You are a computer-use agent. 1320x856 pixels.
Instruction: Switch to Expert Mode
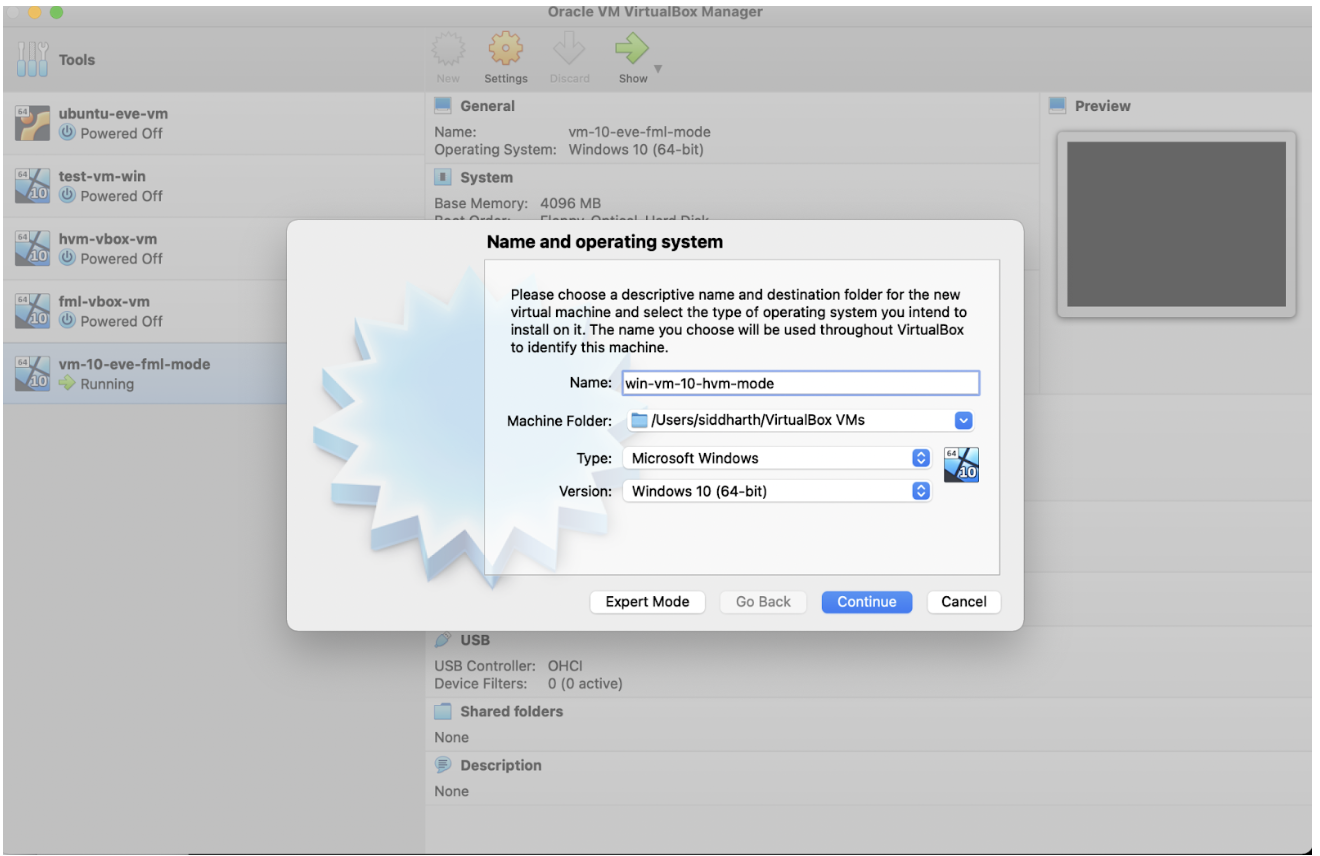click(647, 601)
